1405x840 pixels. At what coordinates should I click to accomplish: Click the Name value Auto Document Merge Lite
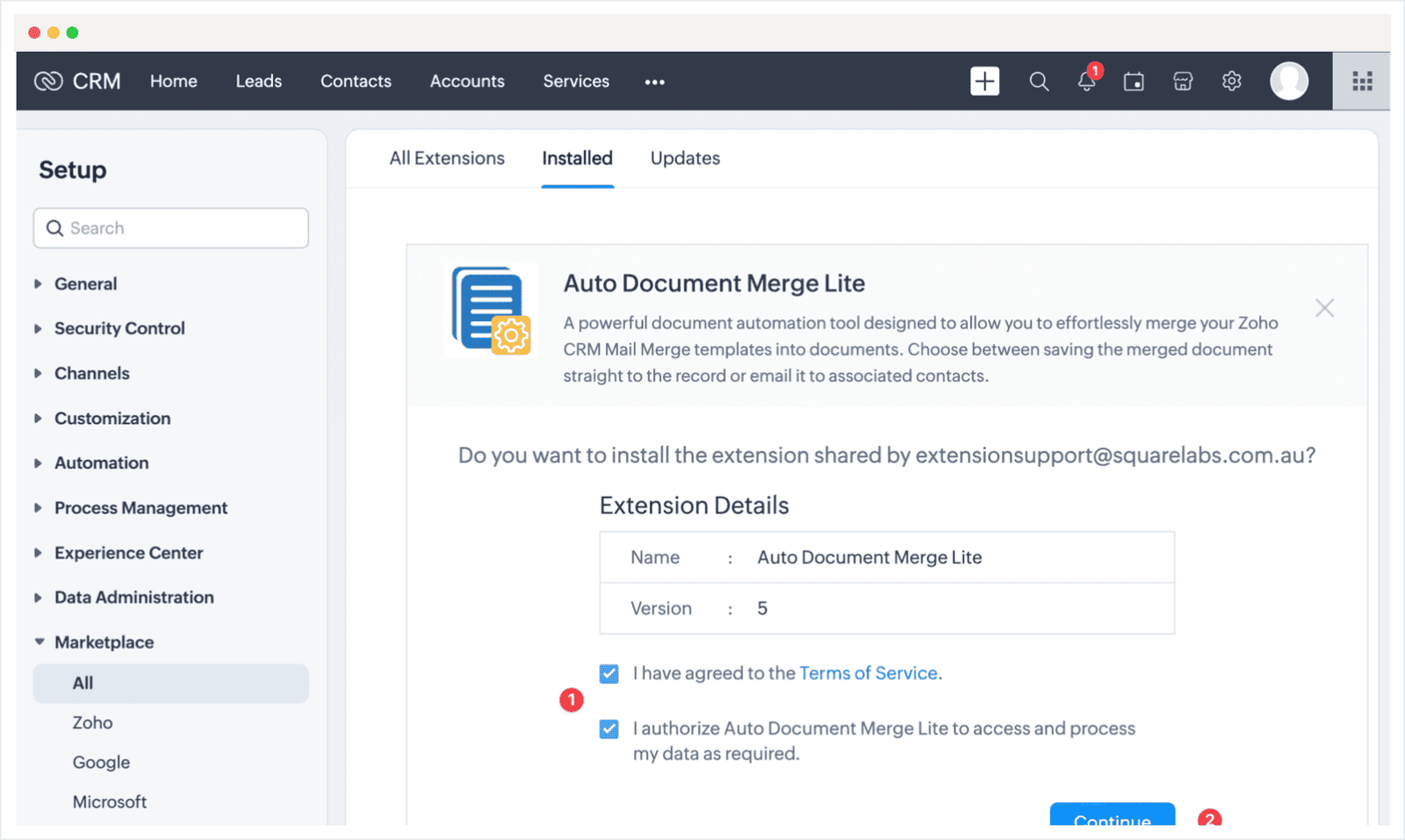869,557
